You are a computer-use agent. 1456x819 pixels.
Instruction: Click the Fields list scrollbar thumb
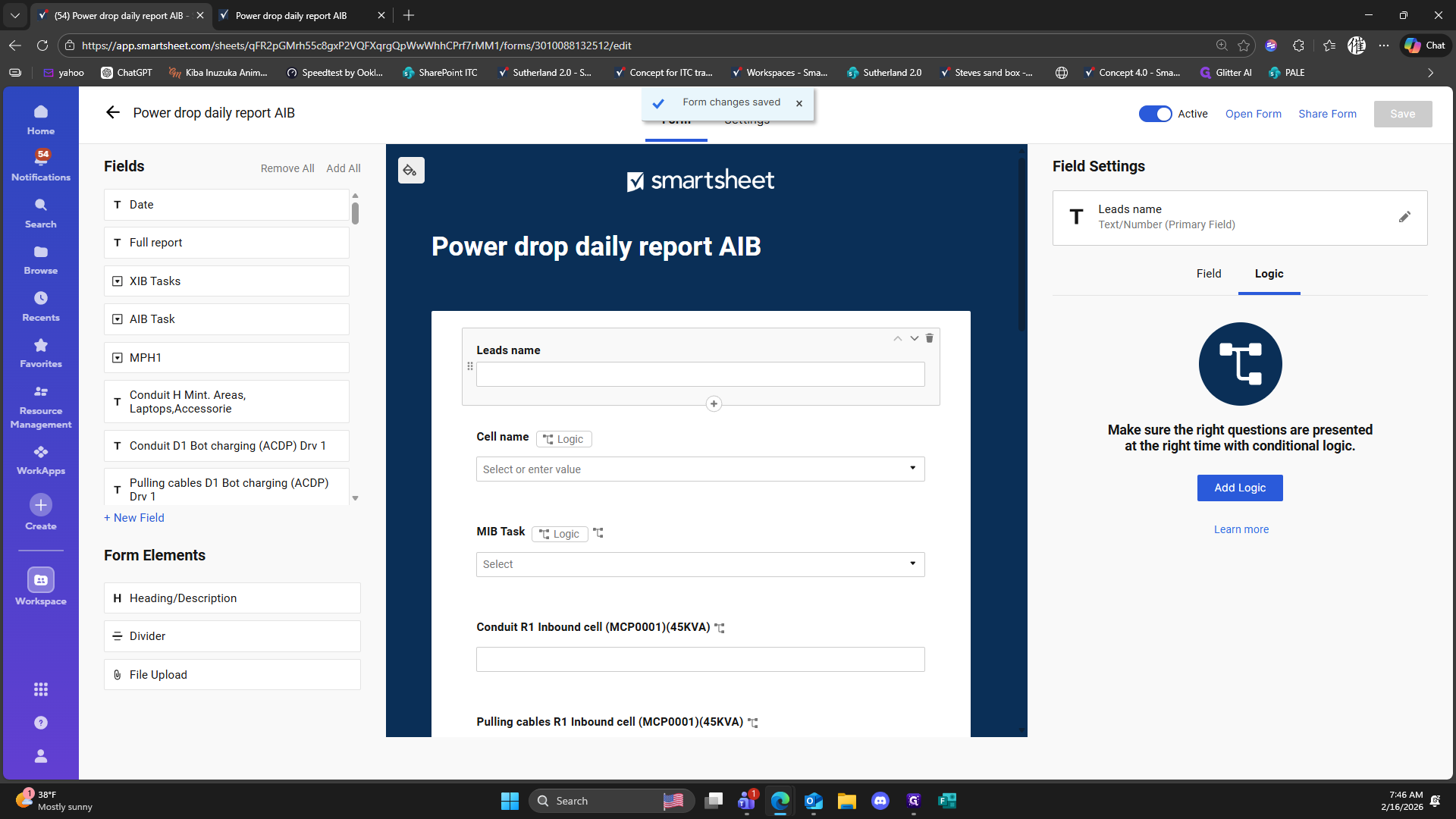[x=355, y=213]
